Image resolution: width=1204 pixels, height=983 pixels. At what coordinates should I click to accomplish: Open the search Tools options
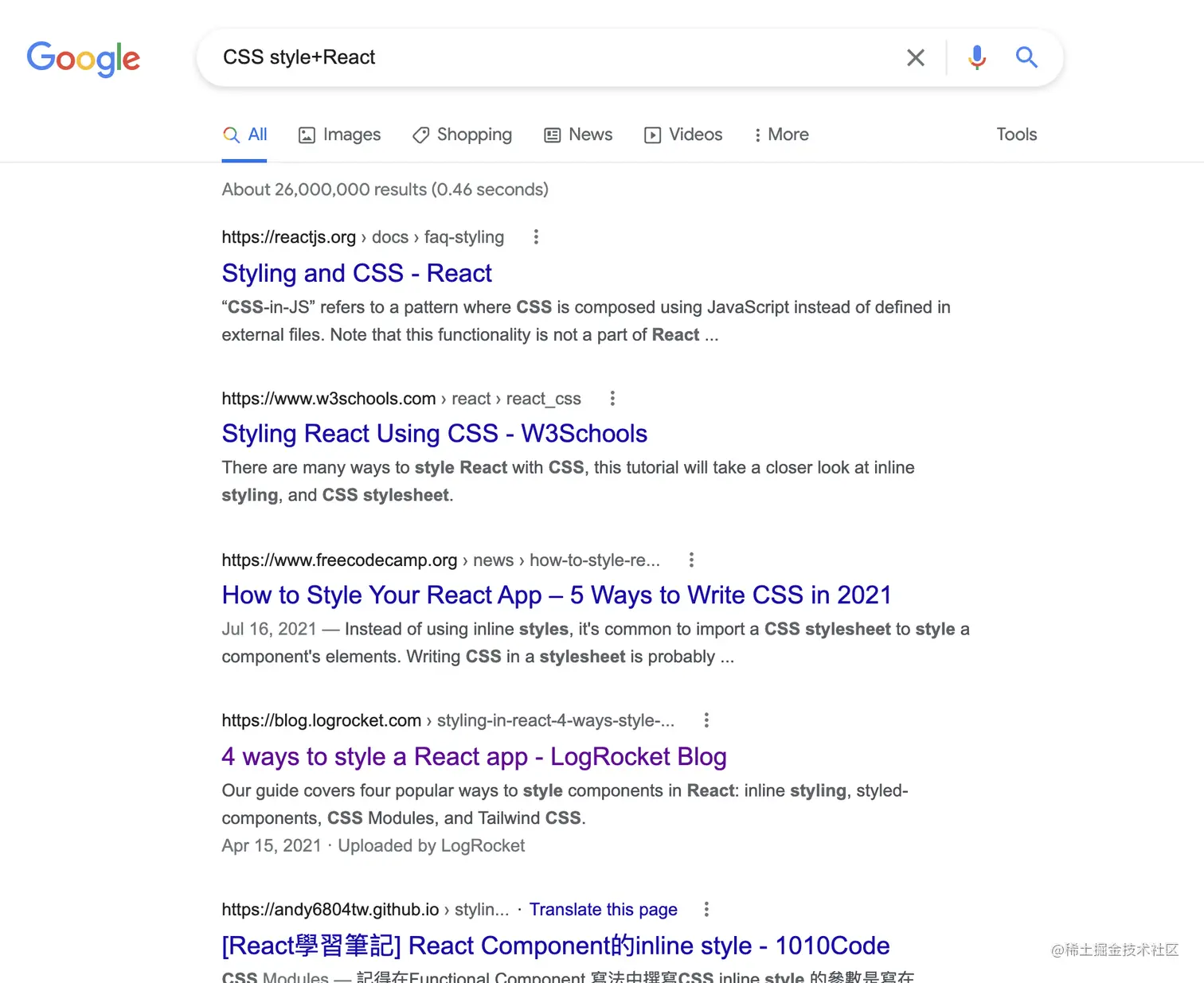pyautogui.click(x=1017, y=135)
